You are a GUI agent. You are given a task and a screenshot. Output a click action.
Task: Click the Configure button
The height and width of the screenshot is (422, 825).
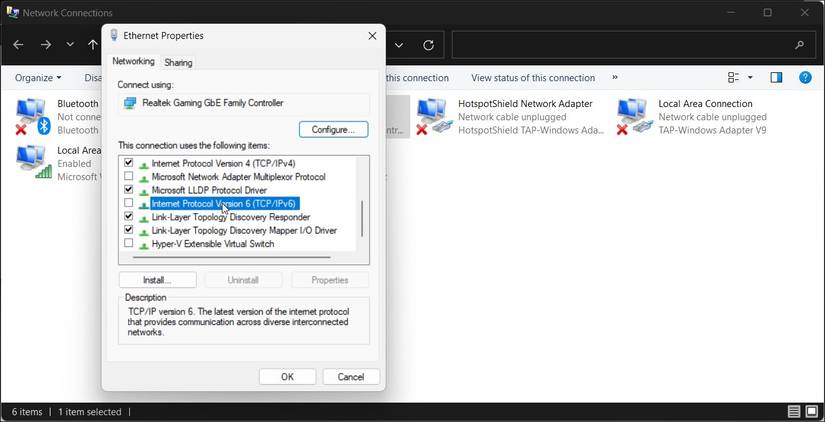click(x=334, y=129)
